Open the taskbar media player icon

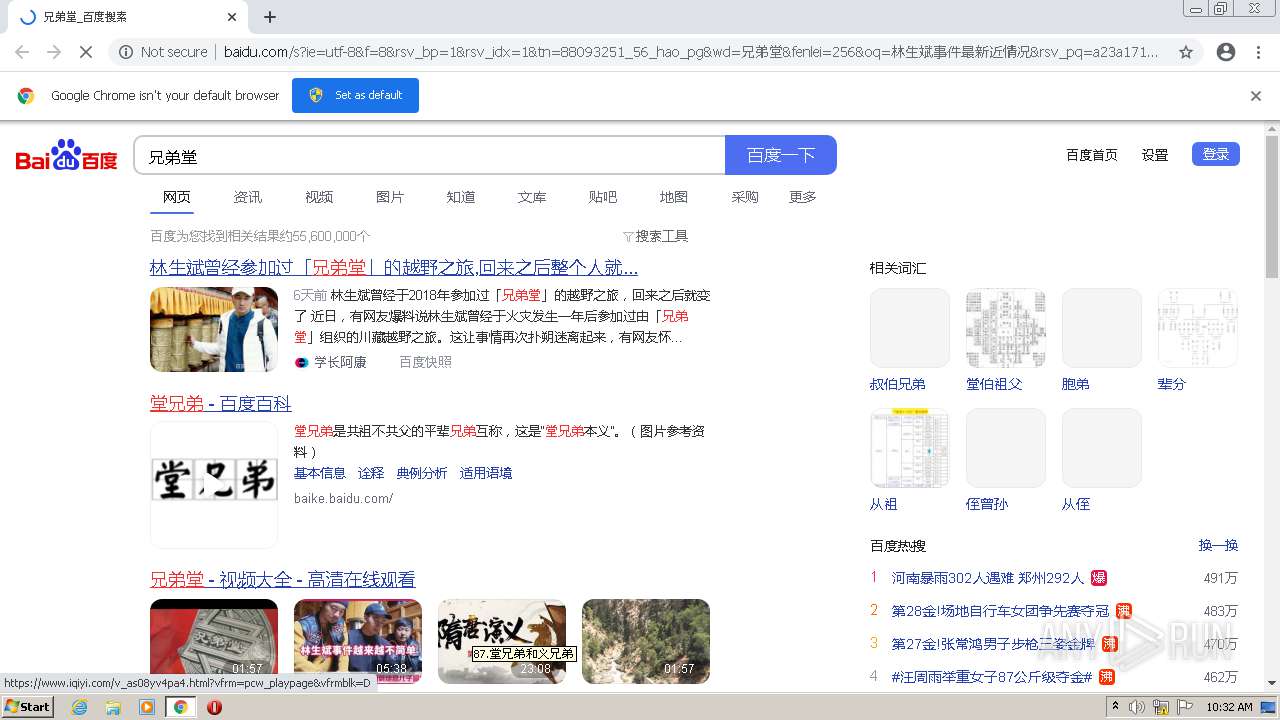[147, 707]
